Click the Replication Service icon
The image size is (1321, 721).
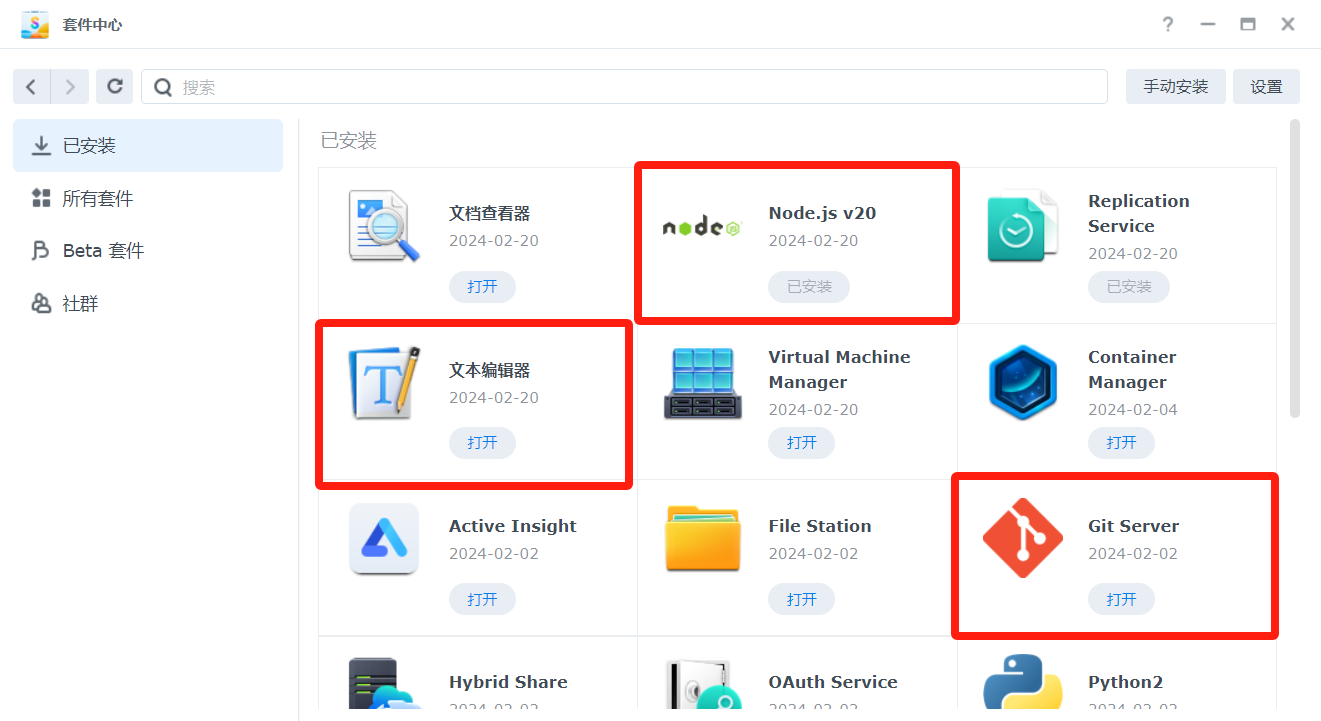pos(1021,227)
